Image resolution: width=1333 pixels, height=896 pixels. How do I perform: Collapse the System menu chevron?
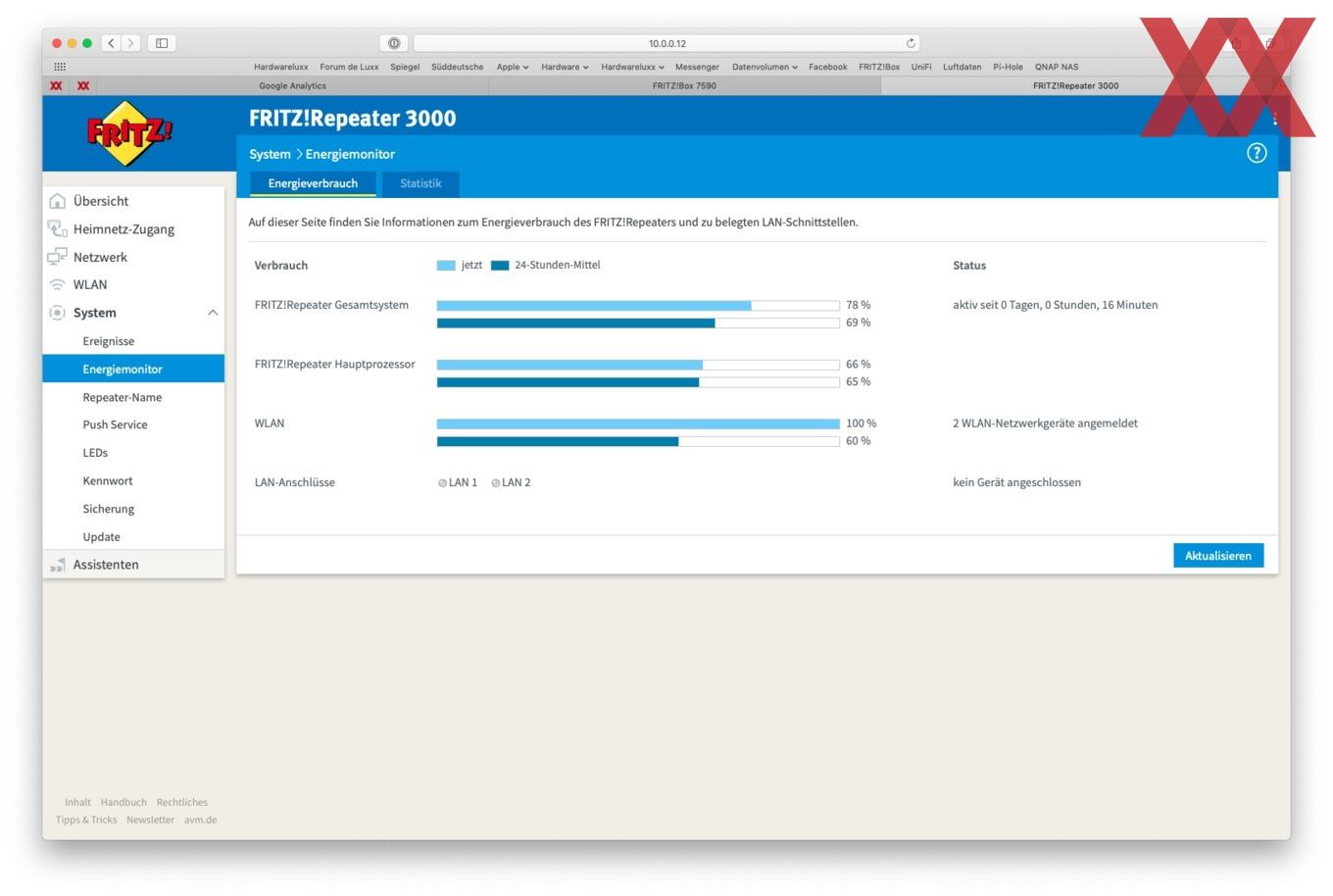[213, 313]
